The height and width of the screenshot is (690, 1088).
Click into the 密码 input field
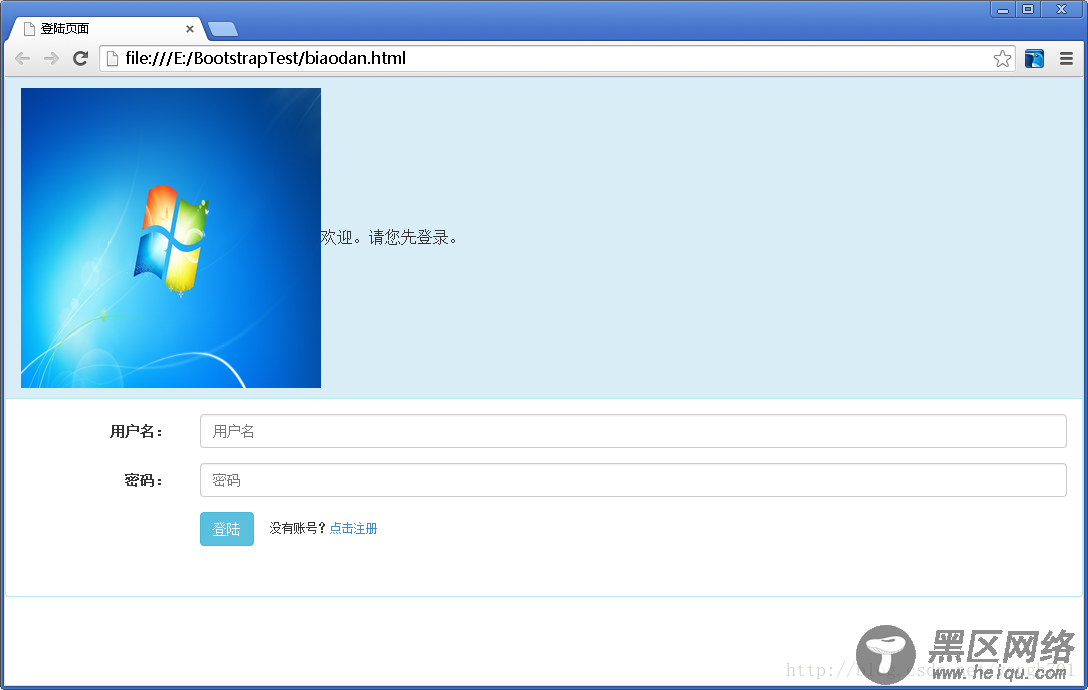coord(633,480)
